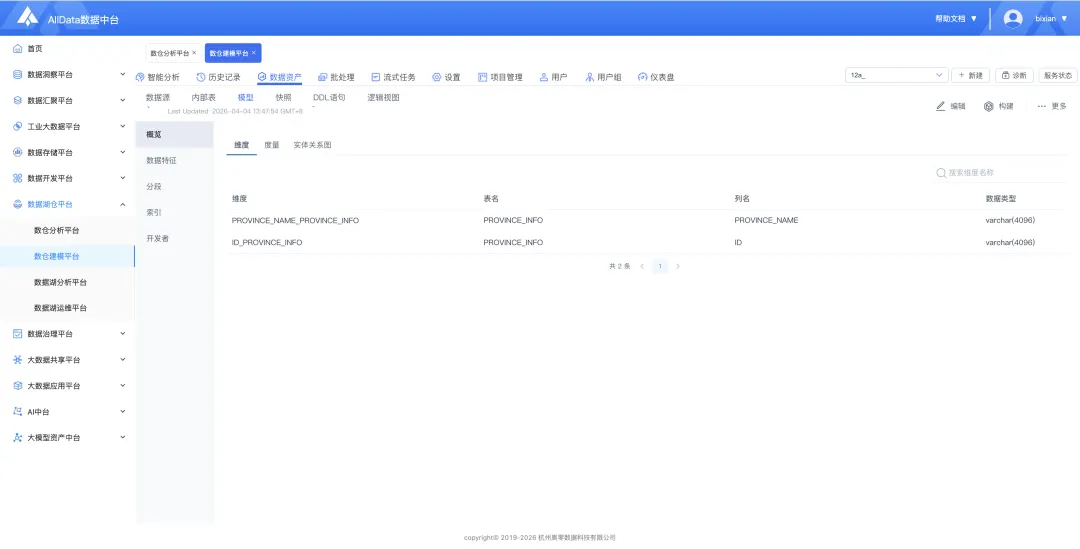The height and width of the screenshot is (549, 1080).
Task: Switch to the 快照 sub-tab
Action: coord(284,98)
